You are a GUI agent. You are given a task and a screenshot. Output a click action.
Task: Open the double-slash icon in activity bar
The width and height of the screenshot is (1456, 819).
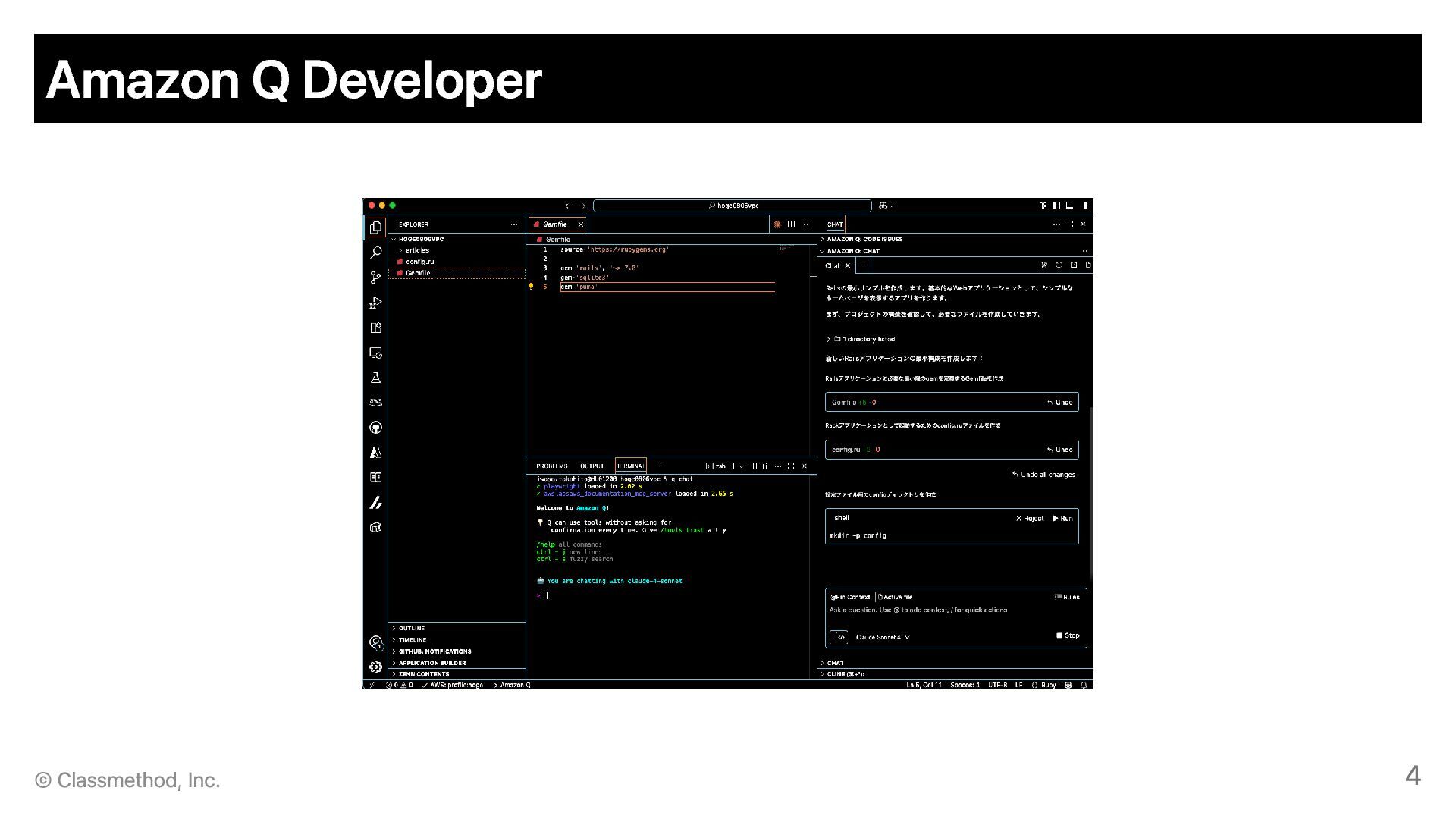coord(375,503)
